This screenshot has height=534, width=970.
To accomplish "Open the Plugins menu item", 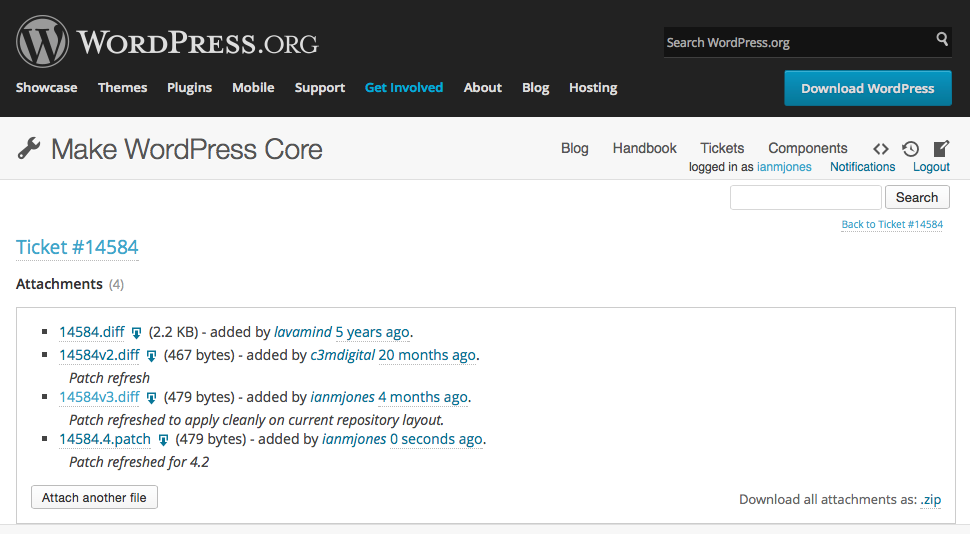I will coord(189,87).
